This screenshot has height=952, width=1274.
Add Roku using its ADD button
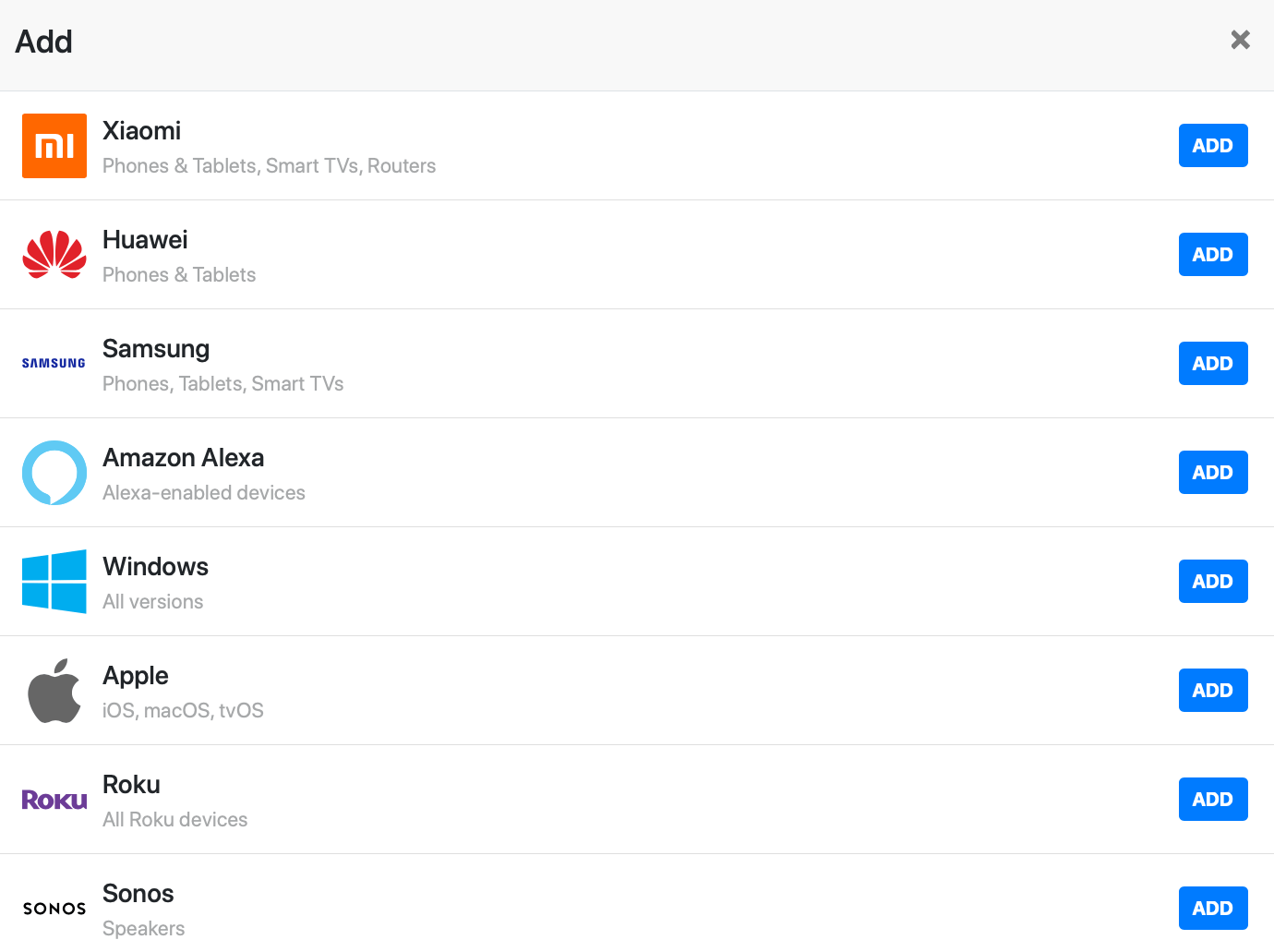(x=1213, y=800)
